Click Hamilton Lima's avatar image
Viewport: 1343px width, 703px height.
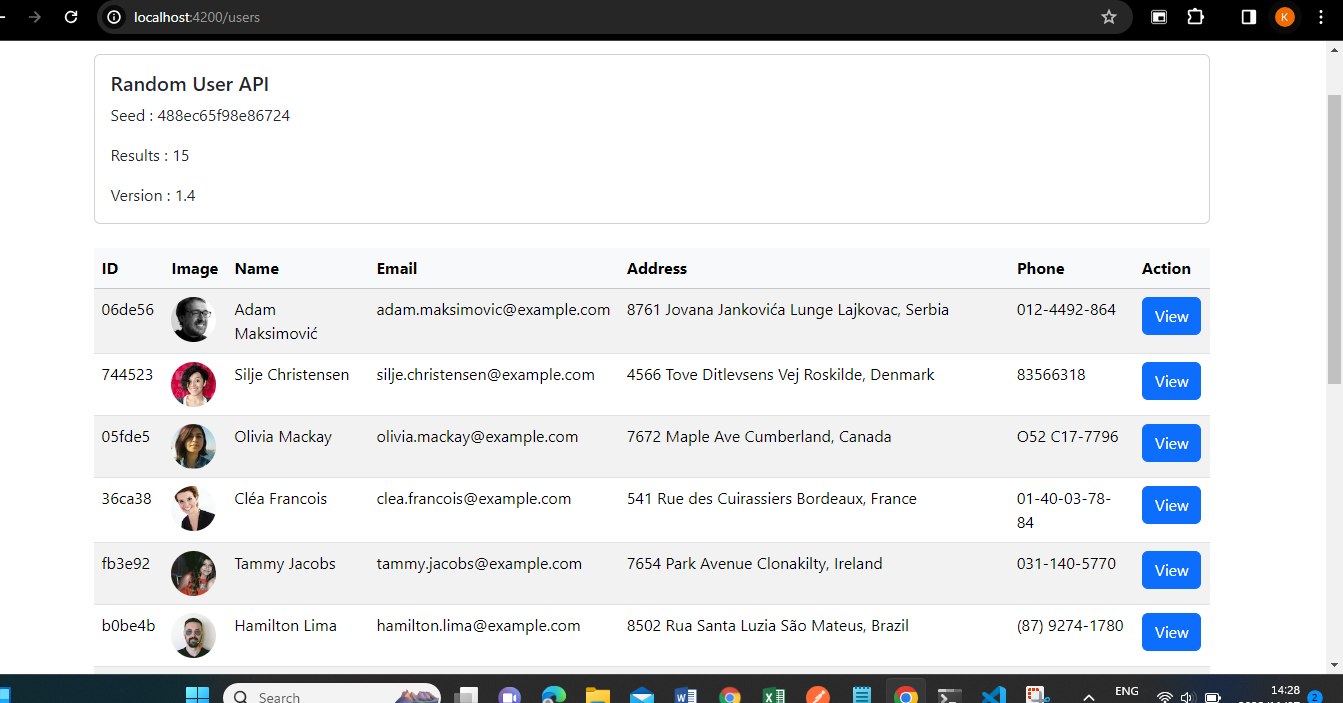(193, 635)
